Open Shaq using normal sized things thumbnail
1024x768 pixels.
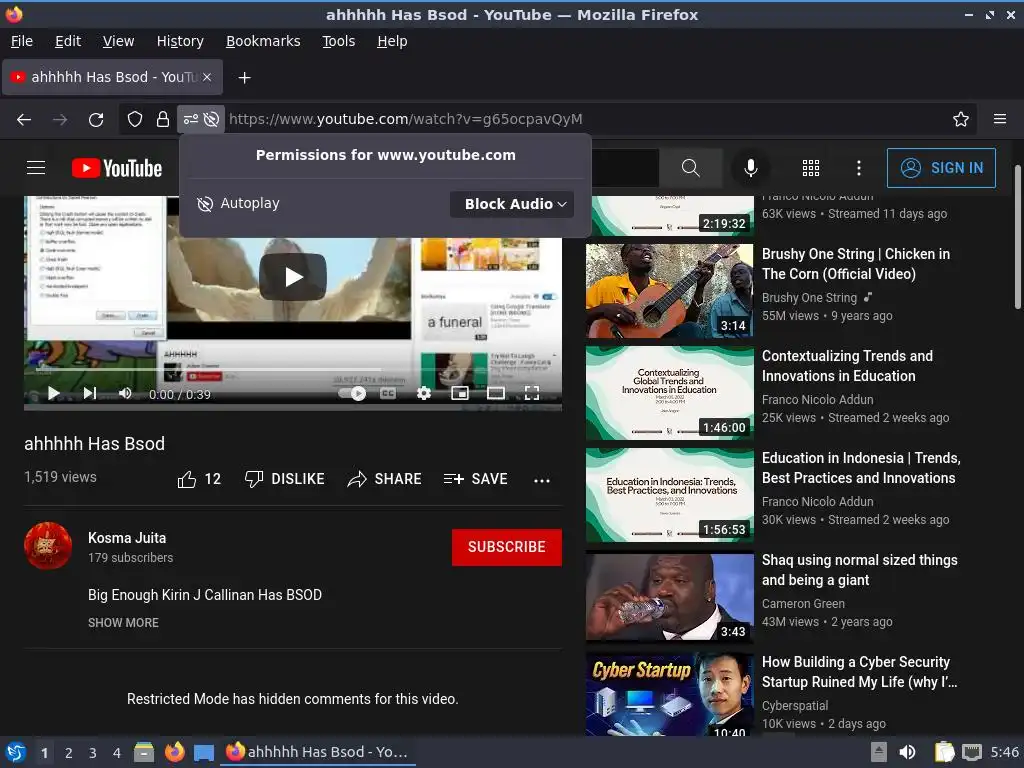(x=669, y=597)
